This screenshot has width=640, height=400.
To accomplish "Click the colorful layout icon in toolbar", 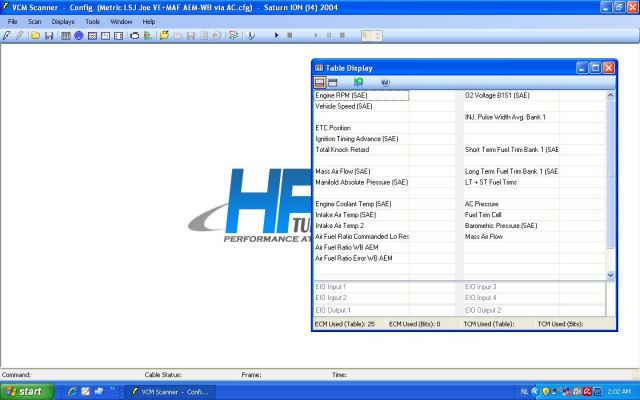I will point(233,36).
